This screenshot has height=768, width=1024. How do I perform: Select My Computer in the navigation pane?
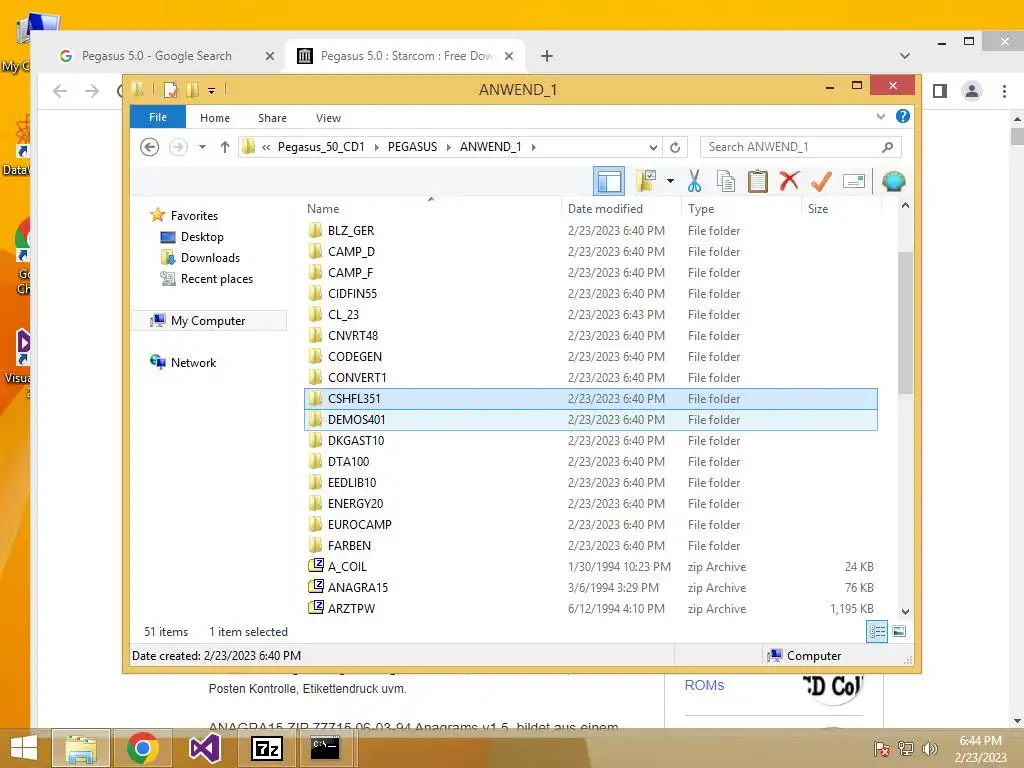(x=208, y=321)
